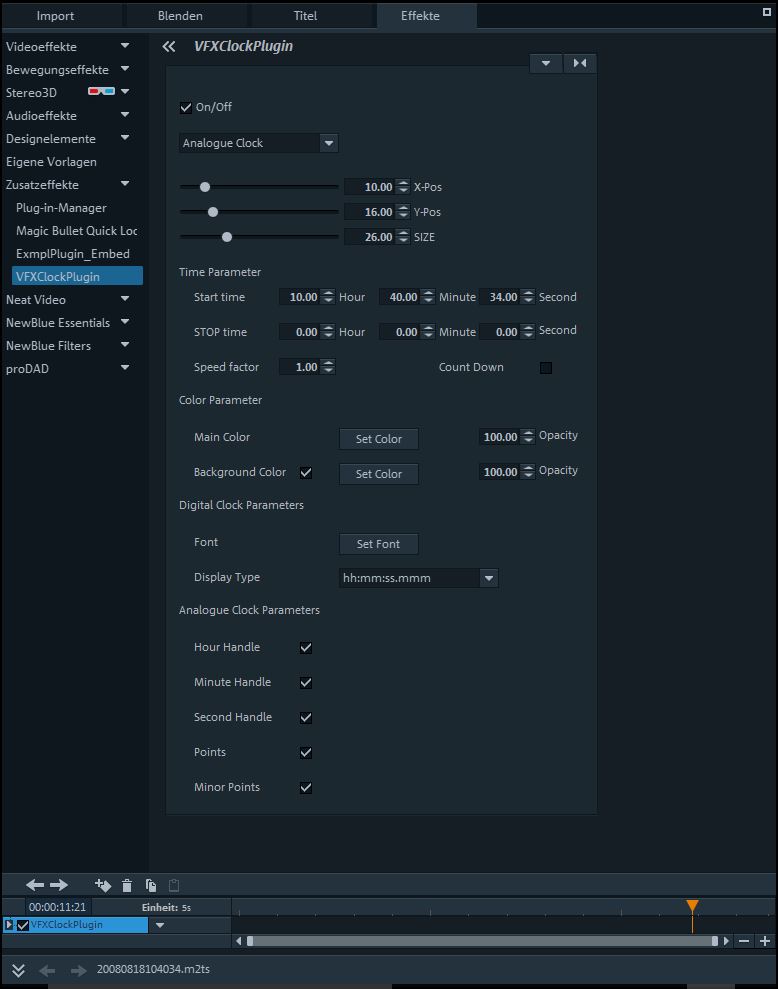The image size is (778, 989).
Task: Click the add keyframe icon
Action: coord(102,885)
